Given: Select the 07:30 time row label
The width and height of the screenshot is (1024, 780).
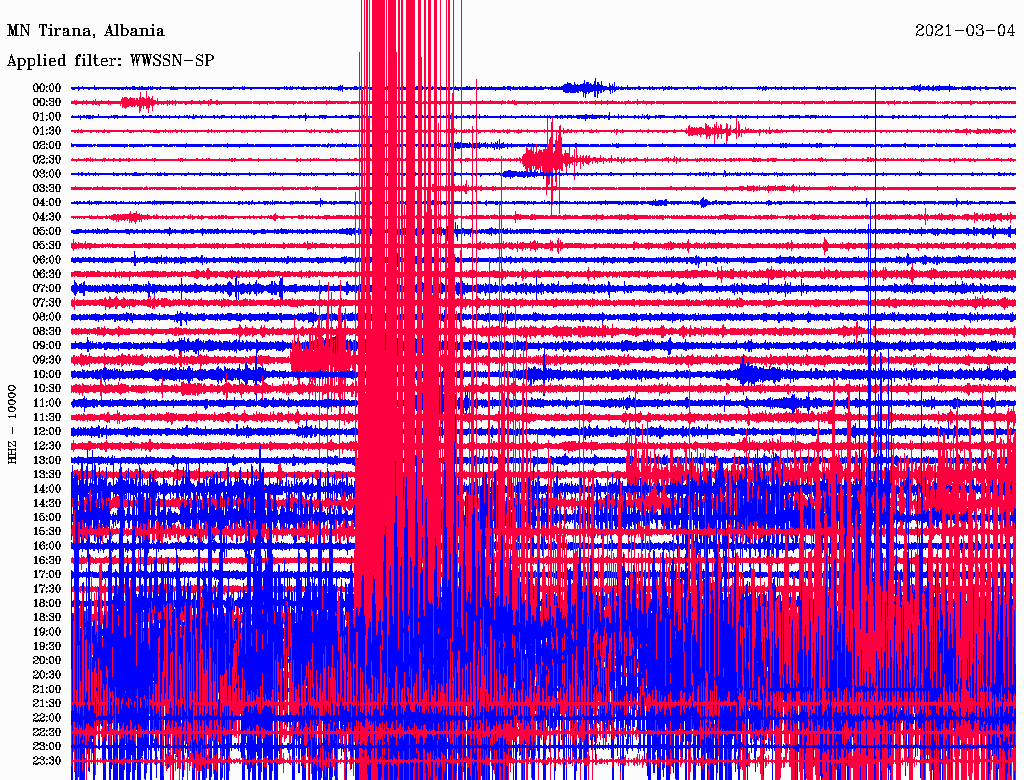Looking at the screenshot, I should [47, 302].
